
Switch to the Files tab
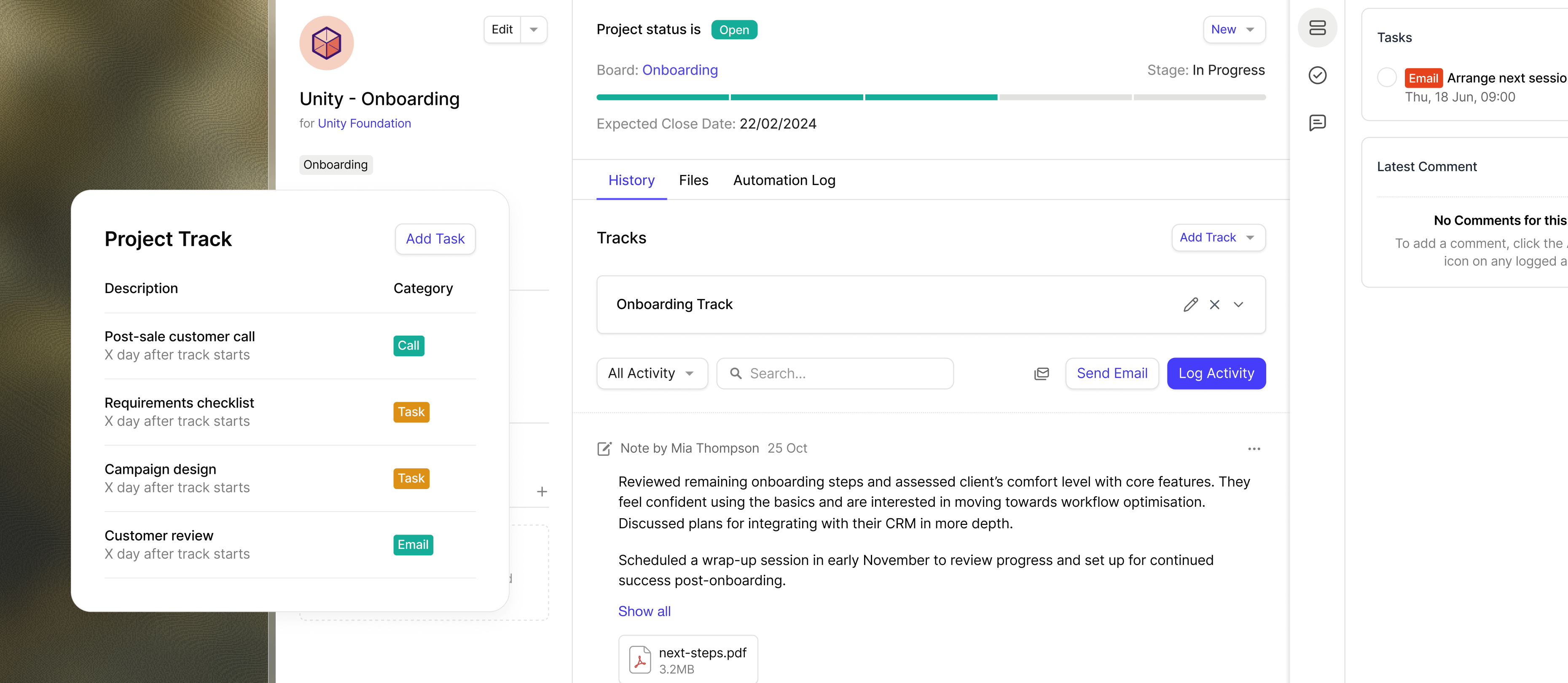pyautogui.click(x=693, y=180)
